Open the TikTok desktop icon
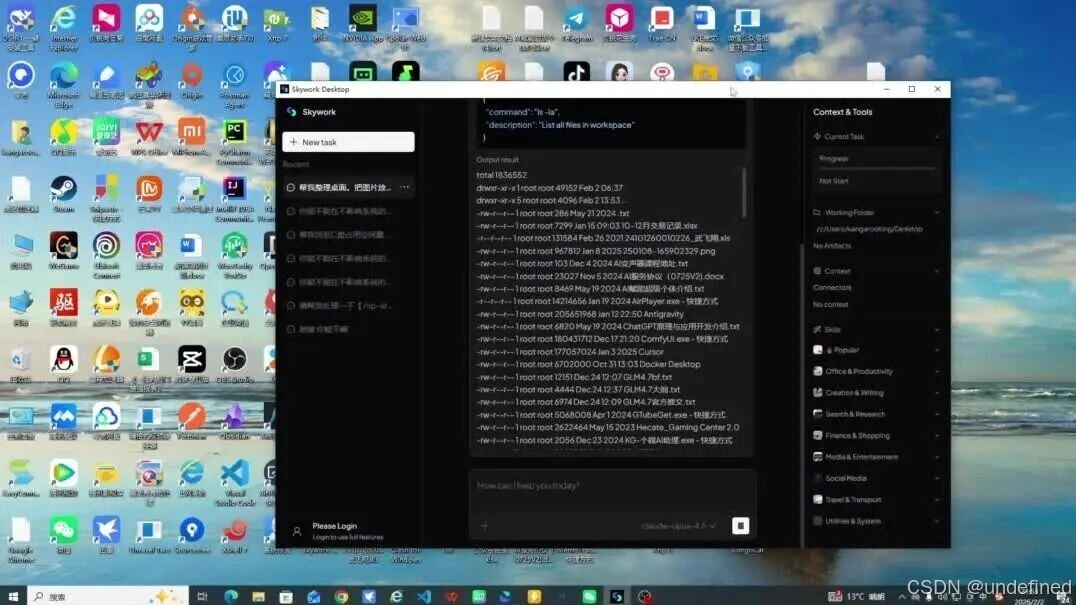Screen dimensions: 1076x605 (x=576, y=71)
